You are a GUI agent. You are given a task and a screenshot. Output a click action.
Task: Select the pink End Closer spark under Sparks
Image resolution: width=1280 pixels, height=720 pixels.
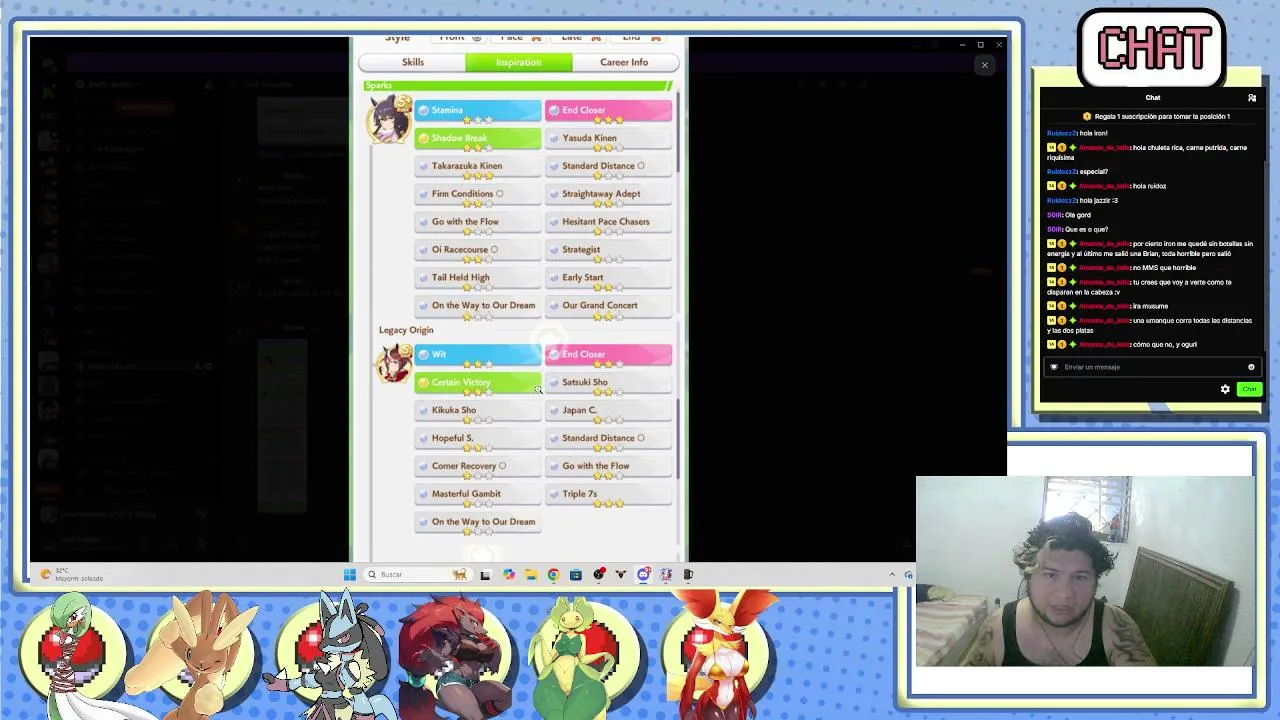[608, 111]
